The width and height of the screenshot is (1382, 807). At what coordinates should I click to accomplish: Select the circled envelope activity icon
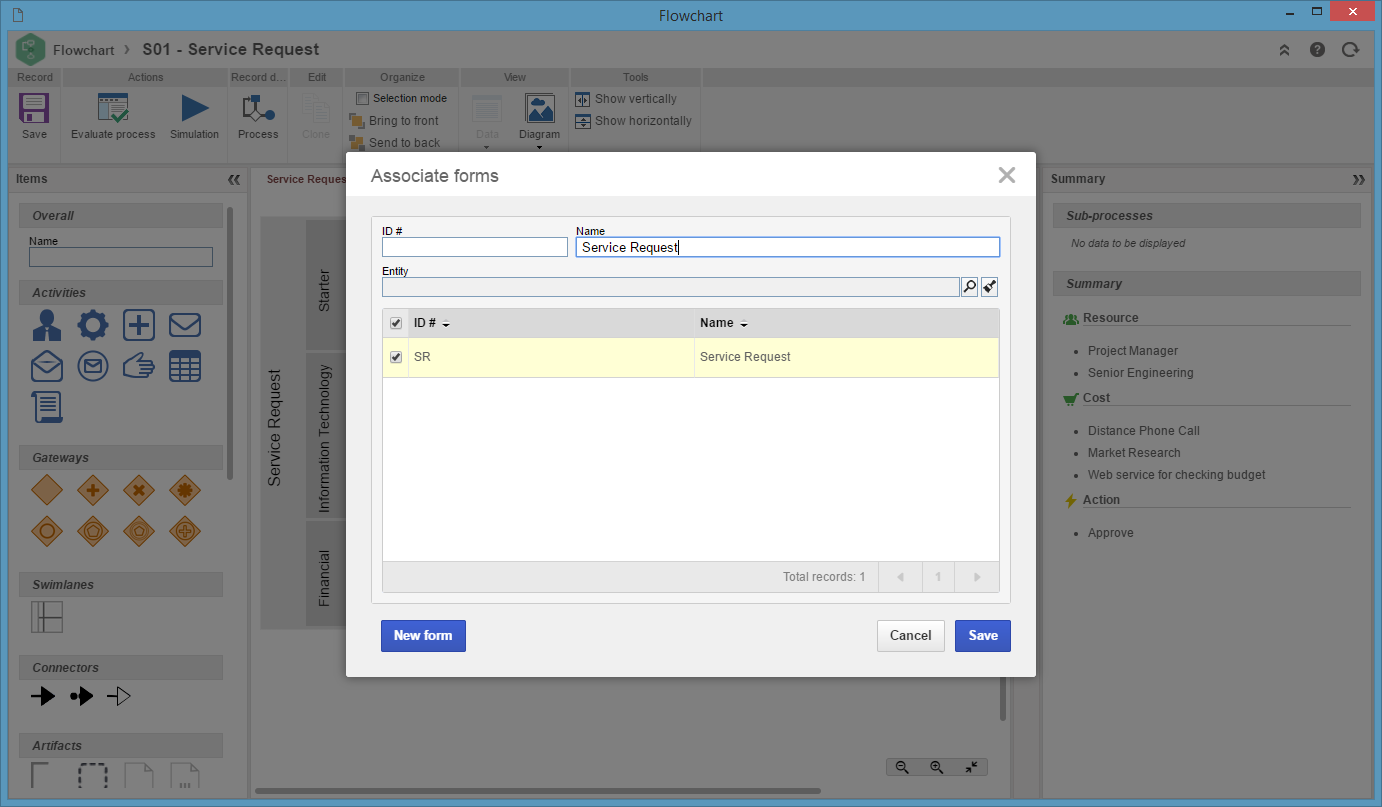[x=93, y=367]
